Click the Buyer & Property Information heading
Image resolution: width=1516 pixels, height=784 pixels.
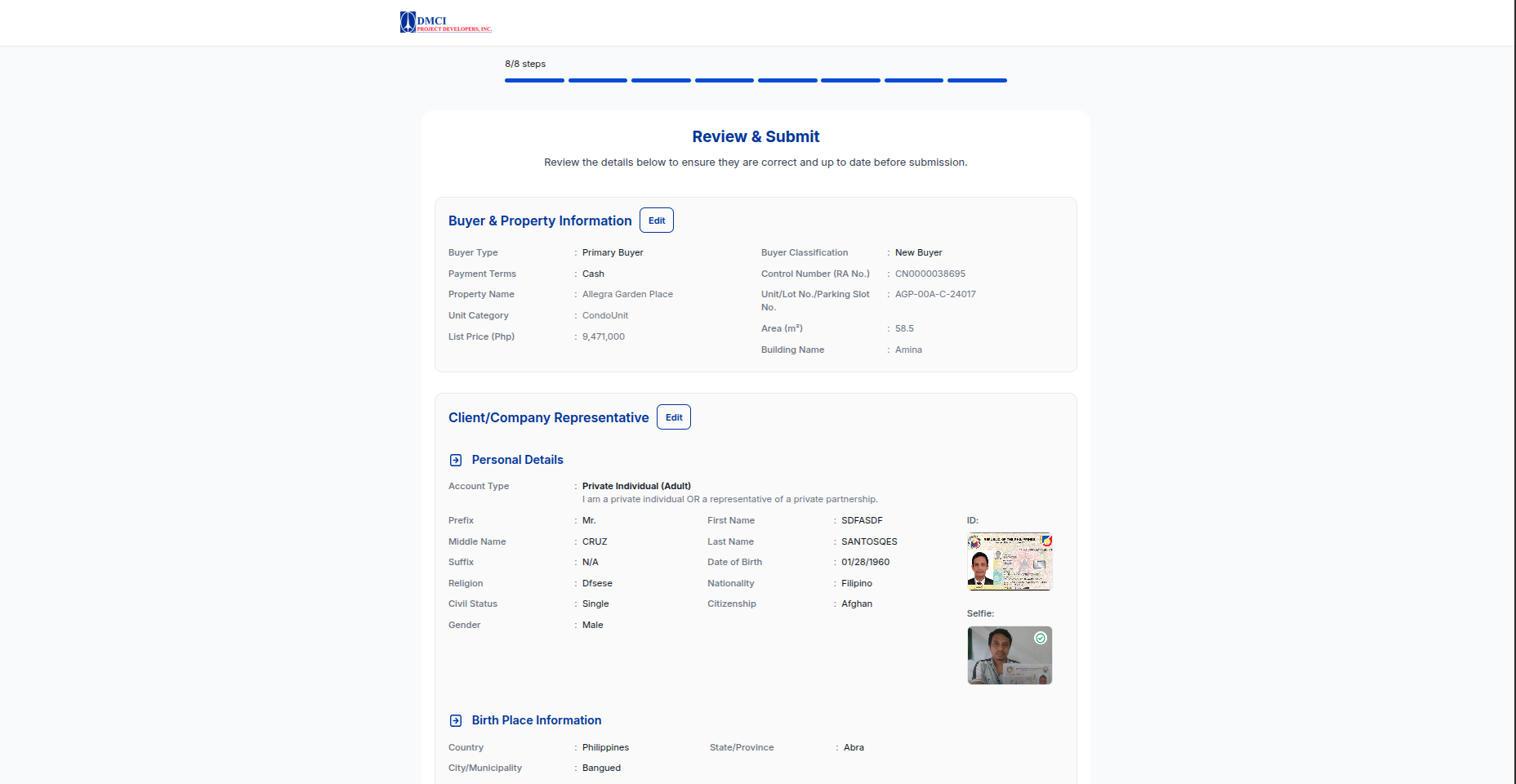point(540,220)
